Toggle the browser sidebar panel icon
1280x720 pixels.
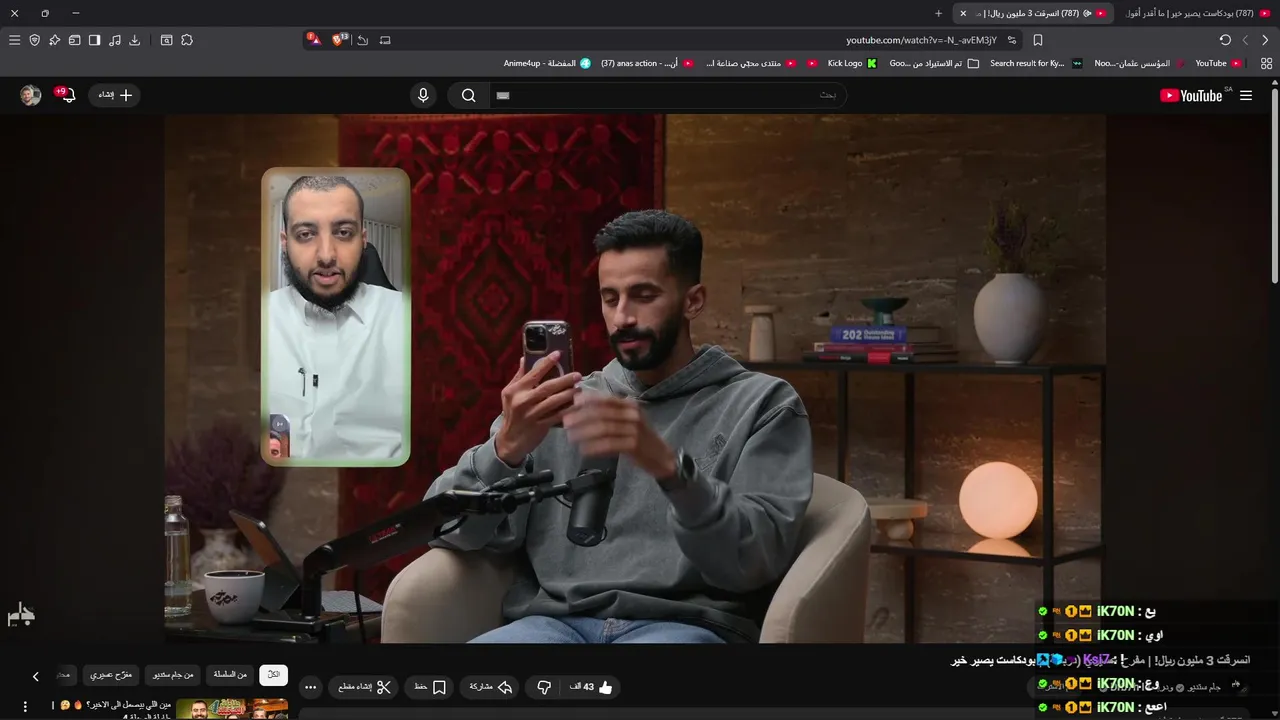coord(94,40)
